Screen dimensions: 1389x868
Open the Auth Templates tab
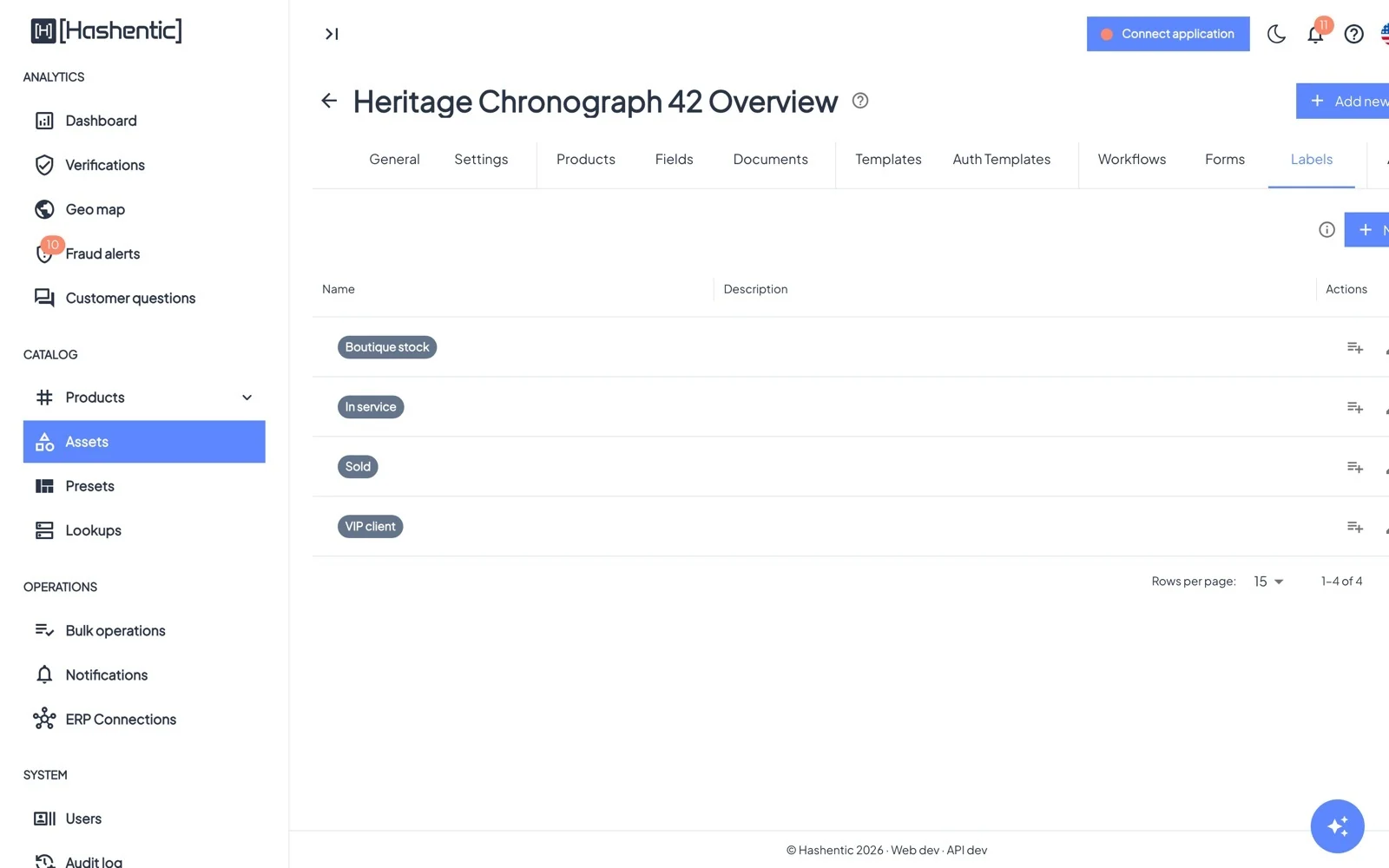click(1001, 160)
